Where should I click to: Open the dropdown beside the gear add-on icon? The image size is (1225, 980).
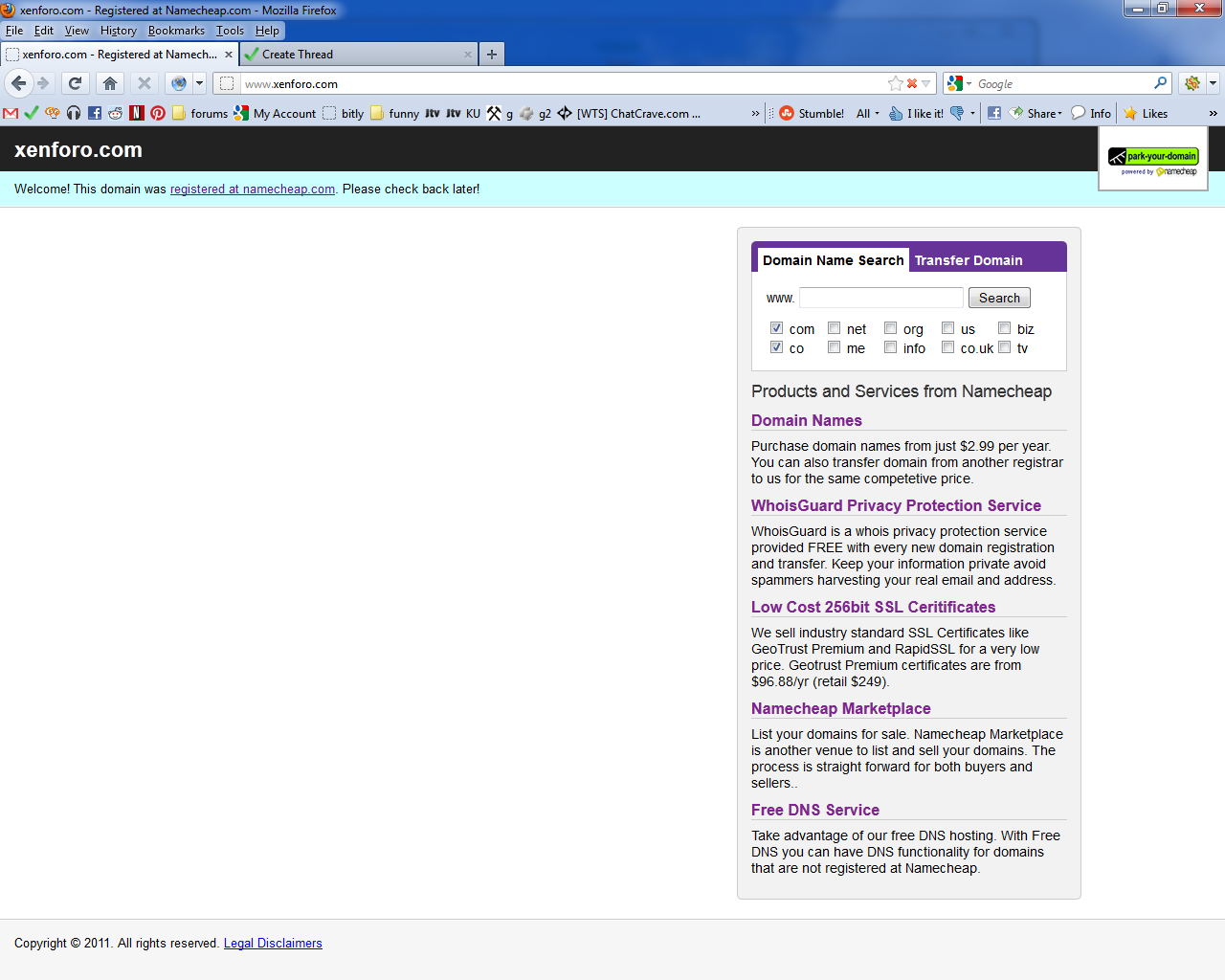click(1214, 83)
